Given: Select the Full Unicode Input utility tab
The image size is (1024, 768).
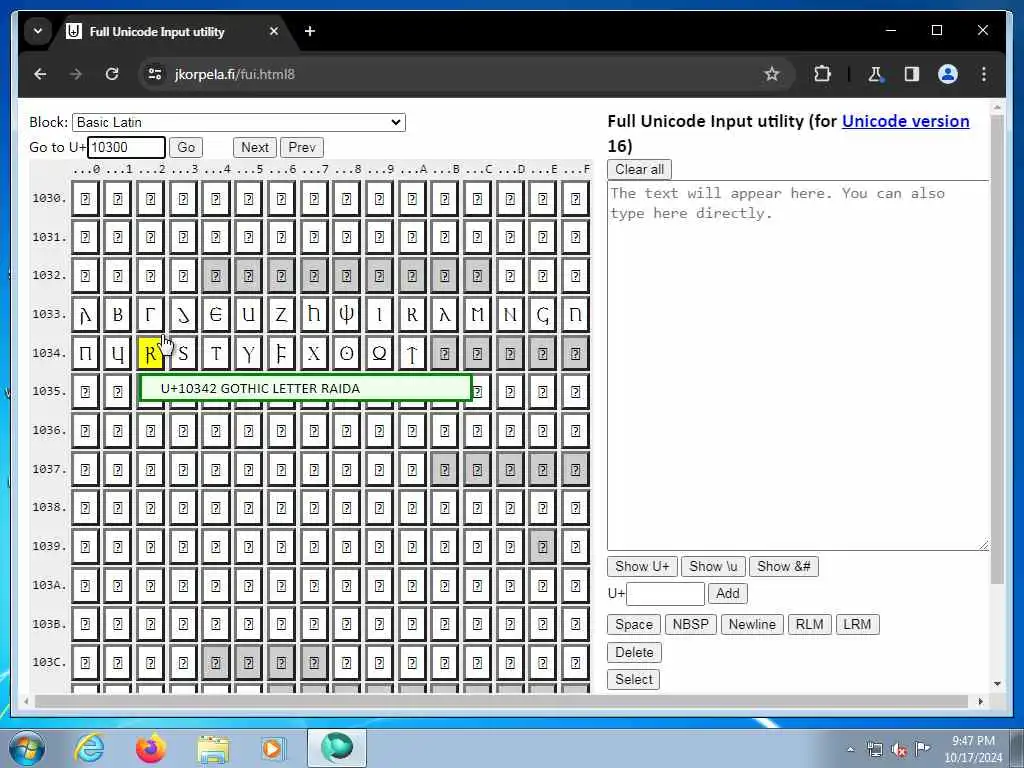Looking at the screenshot, I should point(157,31).
